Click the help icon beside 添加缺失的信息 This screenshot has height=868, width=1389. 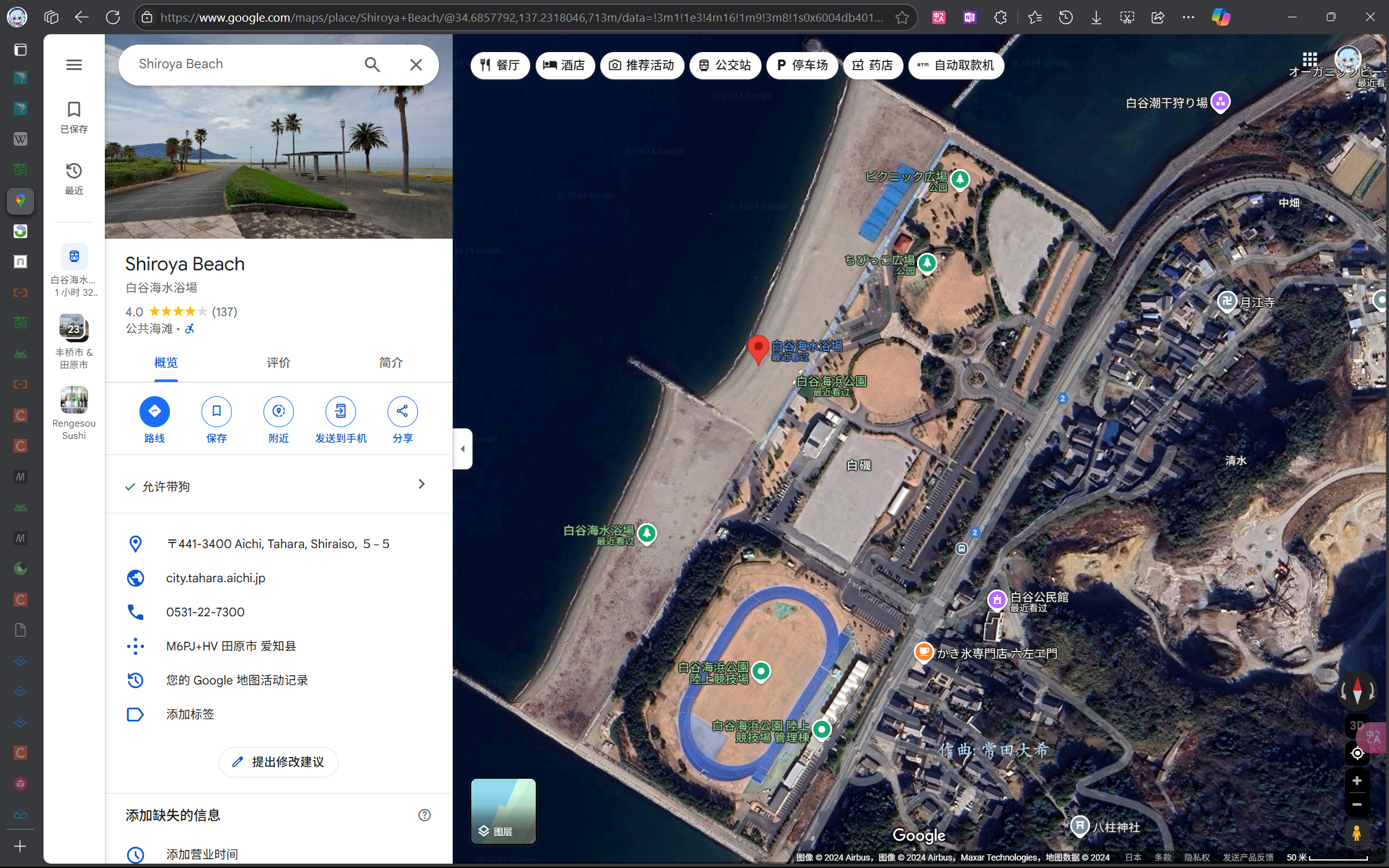tap(424, 815)
